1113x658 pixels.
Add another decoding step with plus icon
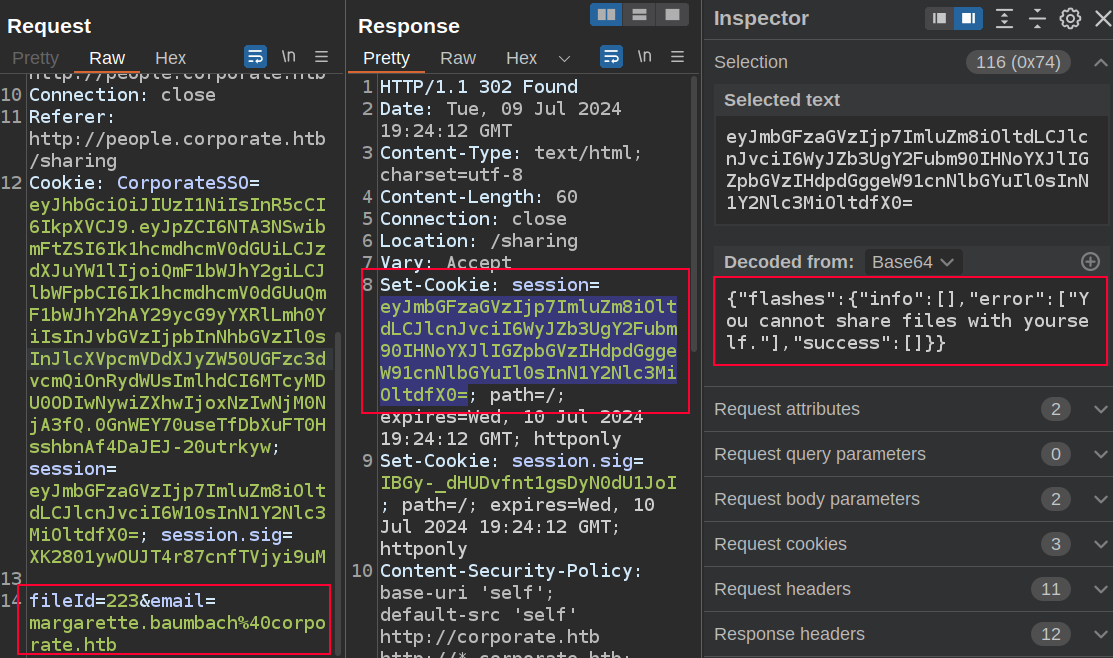tap(1090, 261)
